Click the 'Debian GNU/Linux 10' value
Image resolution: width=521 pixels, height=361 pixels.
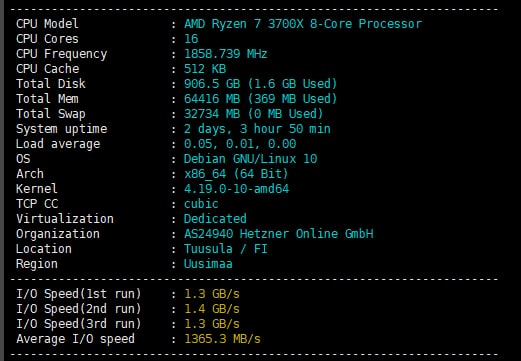click(250, 159)
